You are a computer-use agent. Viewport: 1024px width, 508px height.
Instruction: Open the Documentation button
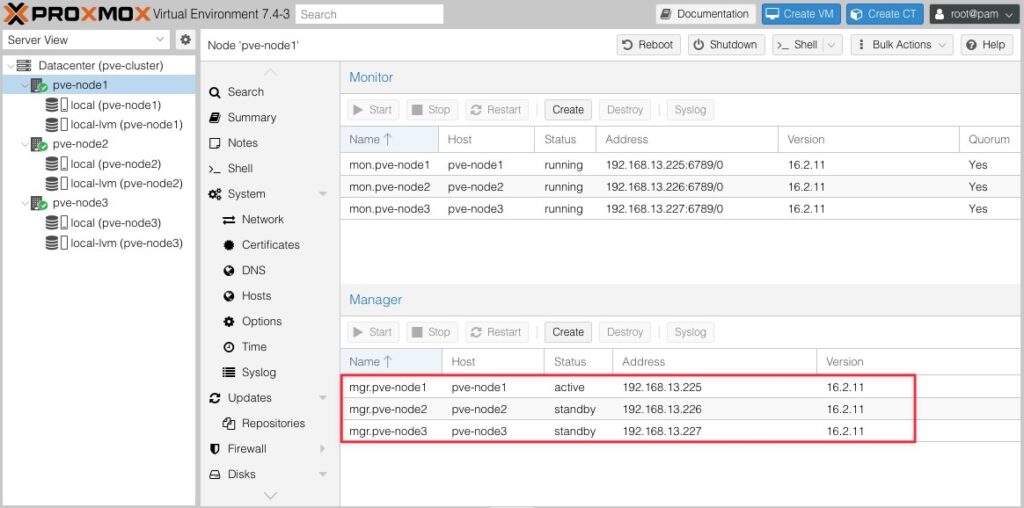(x=705, y=14)
